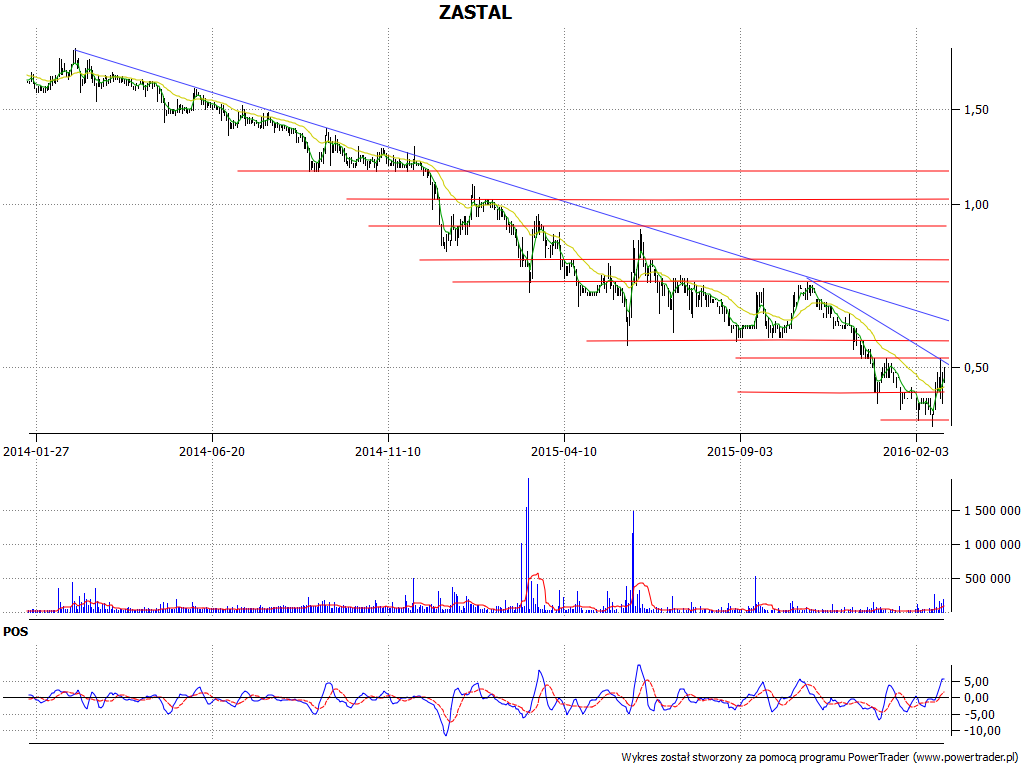Click the 5,00 oscillator axis label
1024x768 pixels.
(976, 682)
